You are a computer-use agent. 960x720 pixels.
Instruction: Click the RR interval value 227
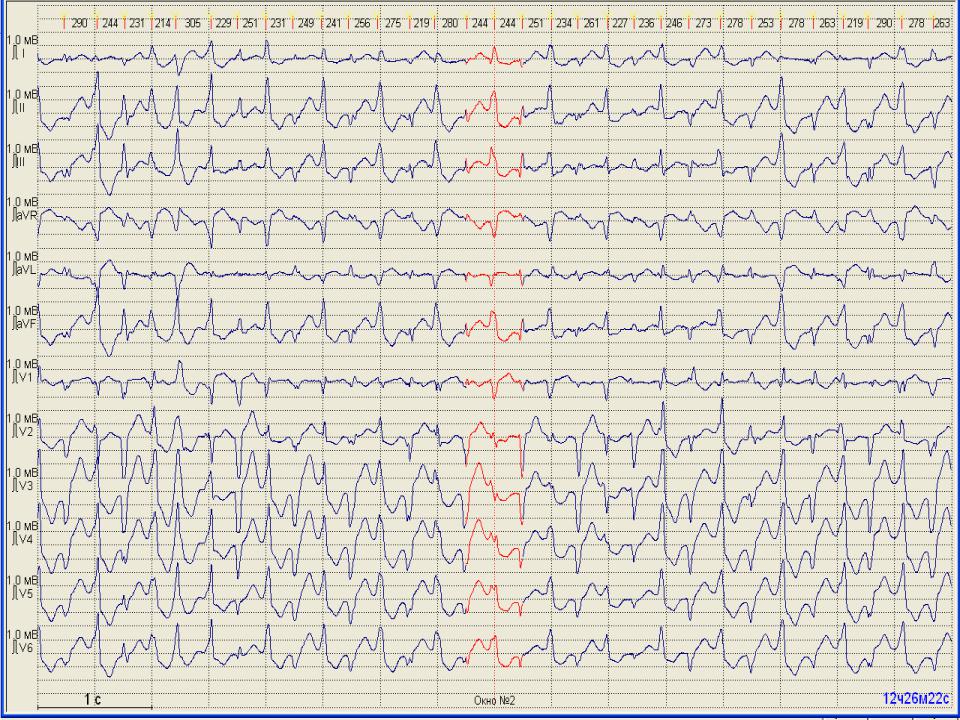pos(620,23)
